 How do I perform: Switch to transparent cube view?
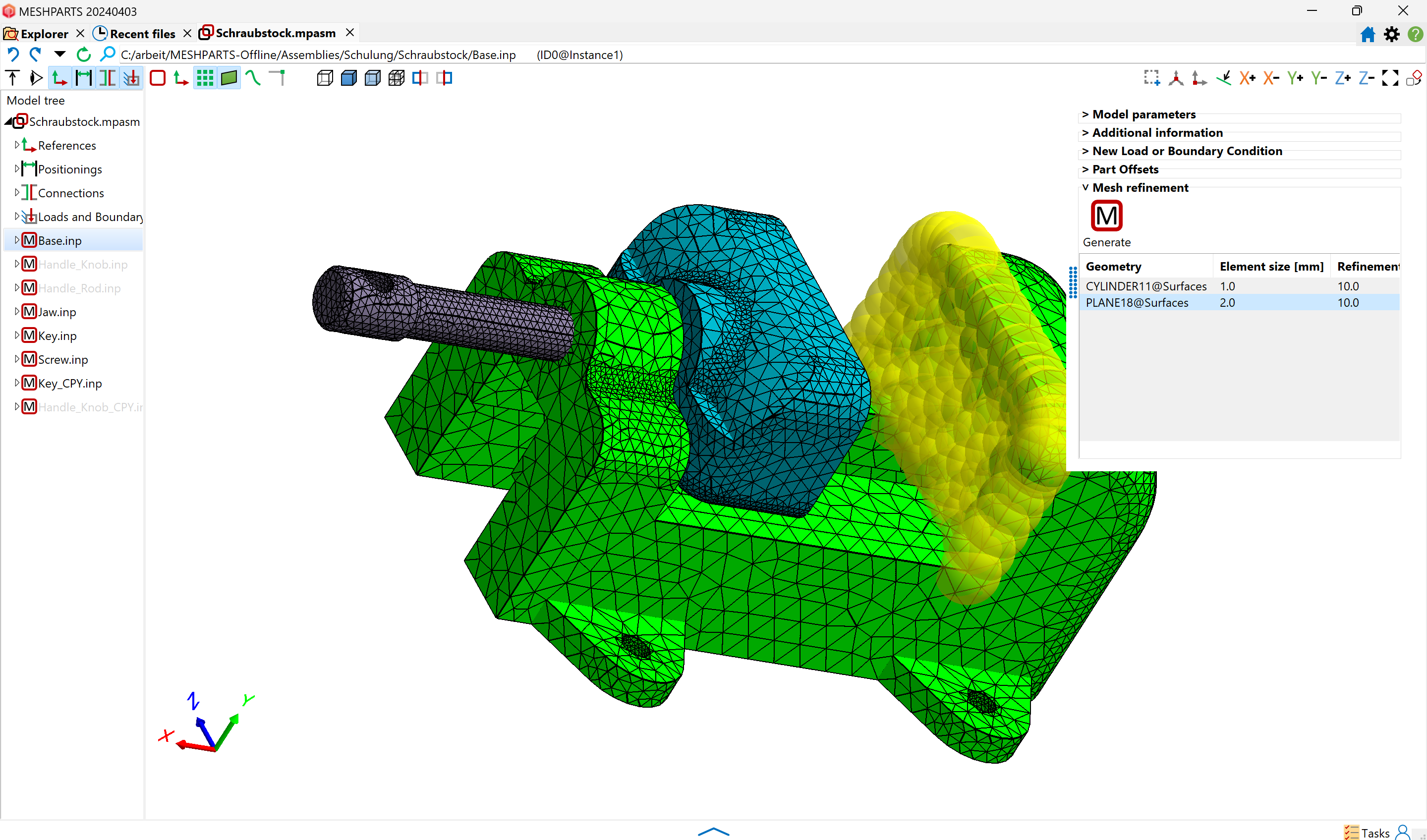373,77
